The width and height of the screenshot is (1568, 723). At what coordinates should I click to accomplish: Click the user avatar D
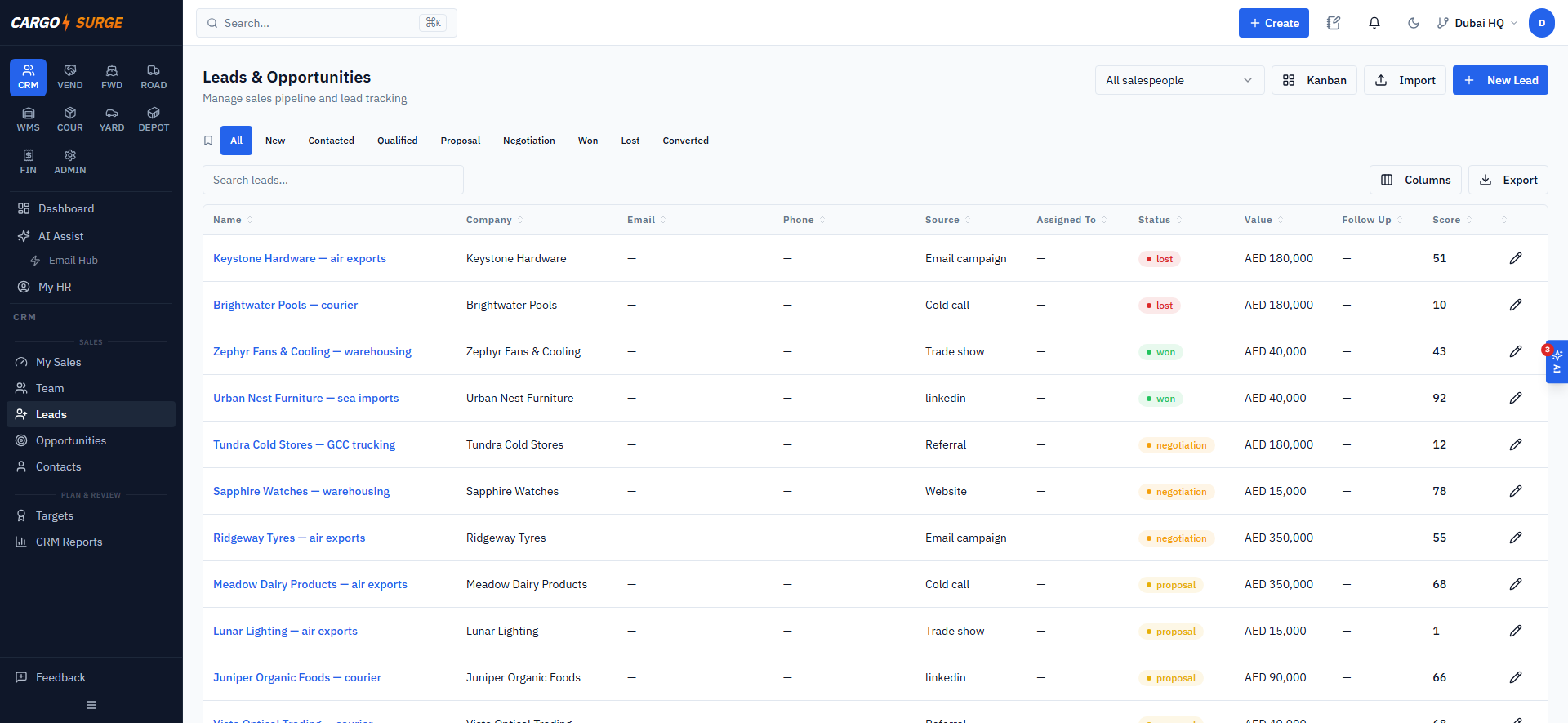point(1542,23)
